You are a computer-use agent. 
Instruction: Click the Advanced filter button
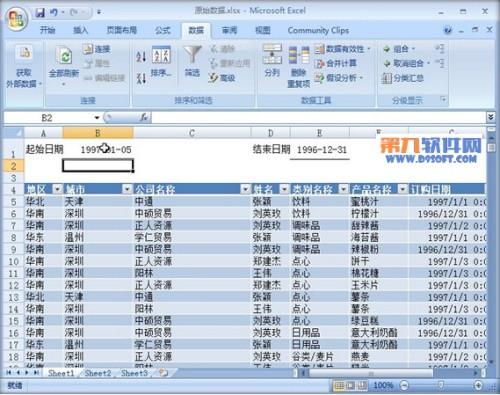[222, 78]
